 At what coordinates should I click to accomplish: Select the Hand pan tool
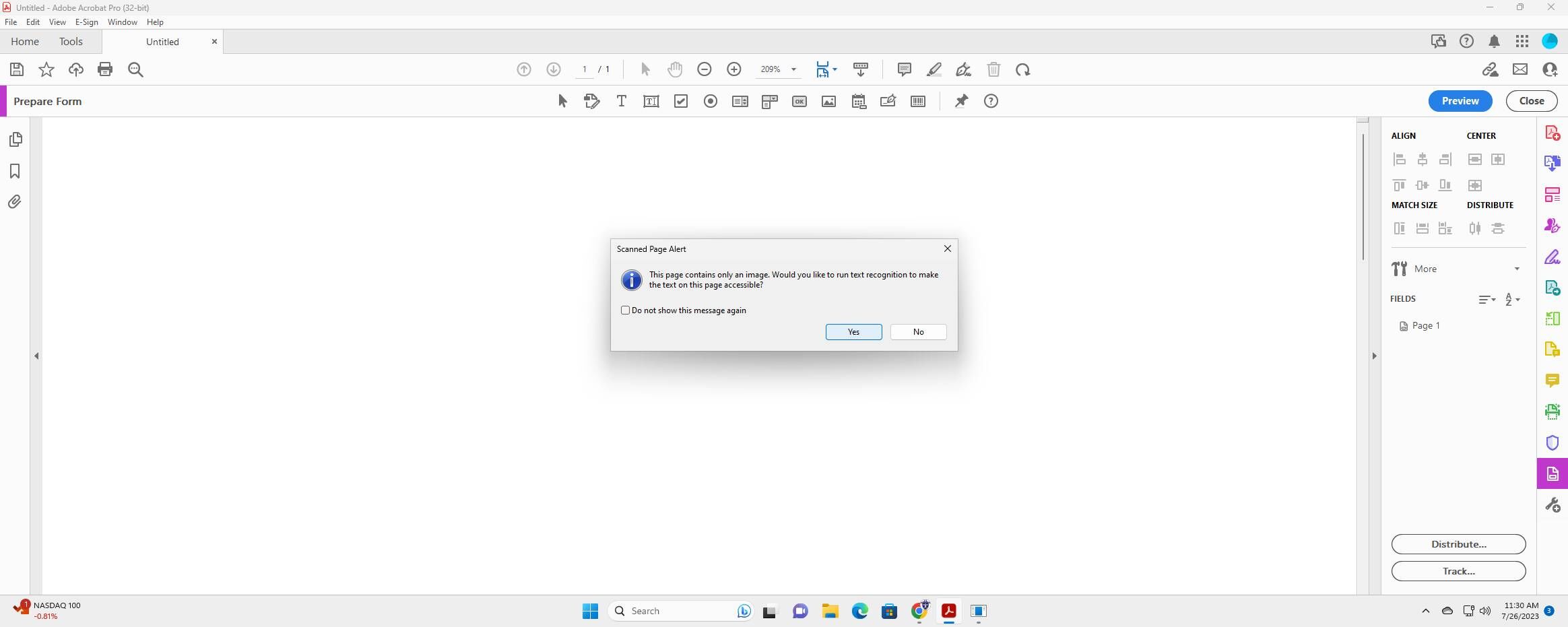pyautogui.click(x=674, y=69)
